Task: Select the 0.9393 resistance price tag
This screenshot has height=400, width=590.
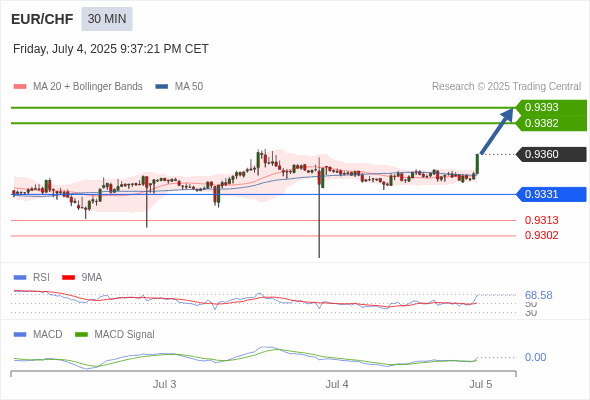Action: click(551, 107)
